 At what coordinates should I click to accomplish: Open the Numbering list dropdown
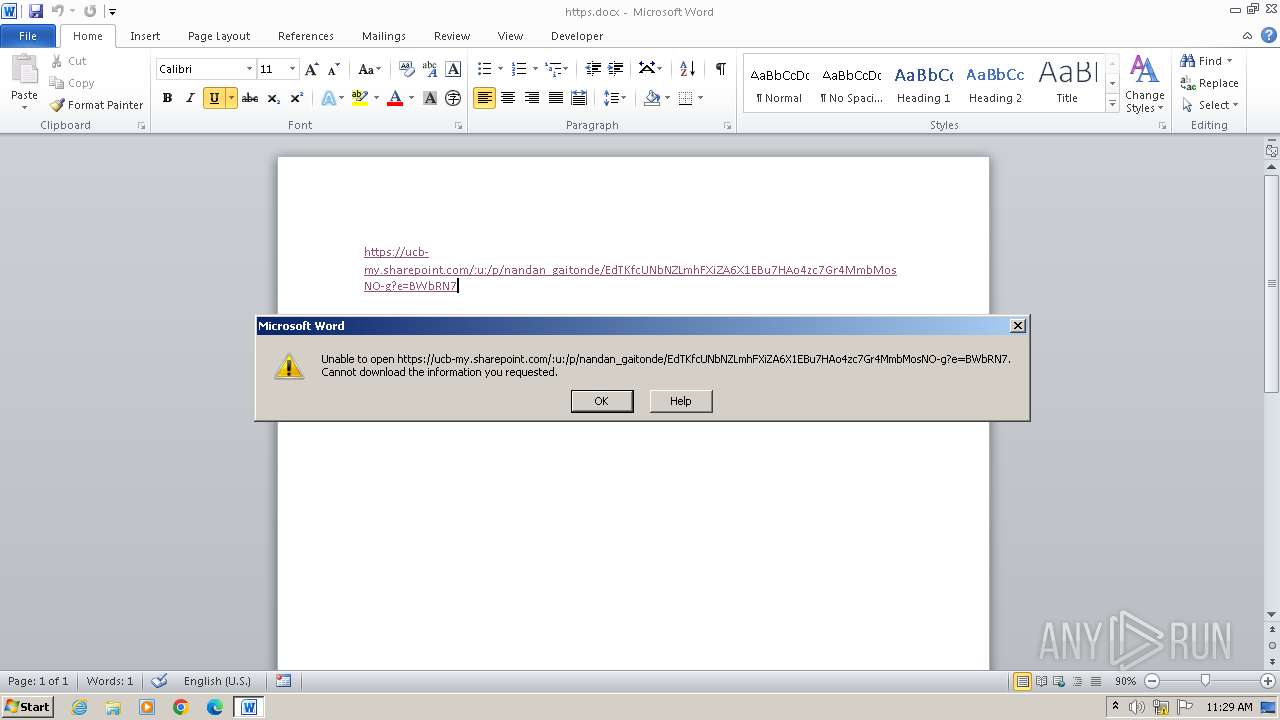(x=534, y=69)
